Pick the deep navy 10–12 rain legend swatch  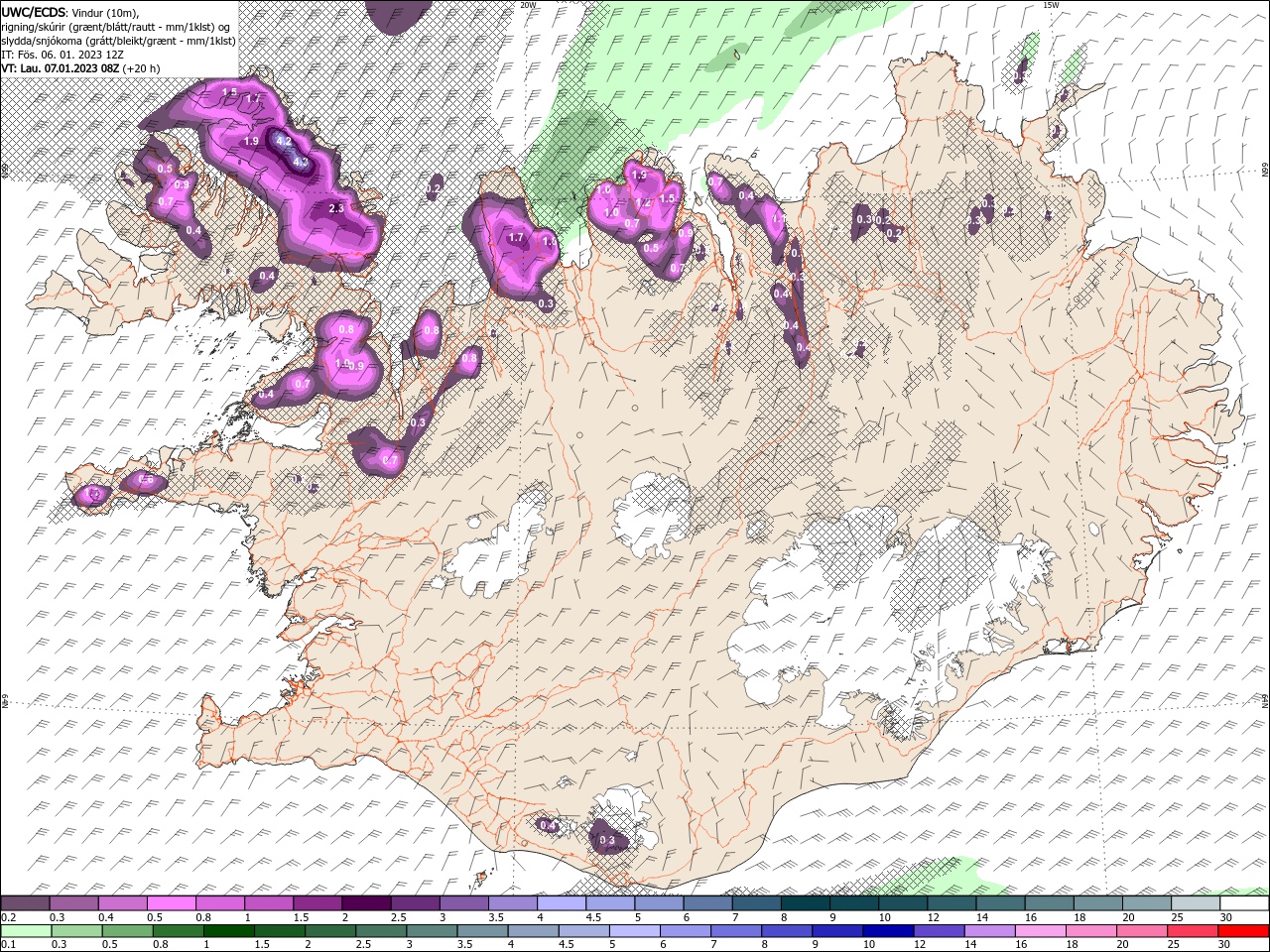(889, 930)
